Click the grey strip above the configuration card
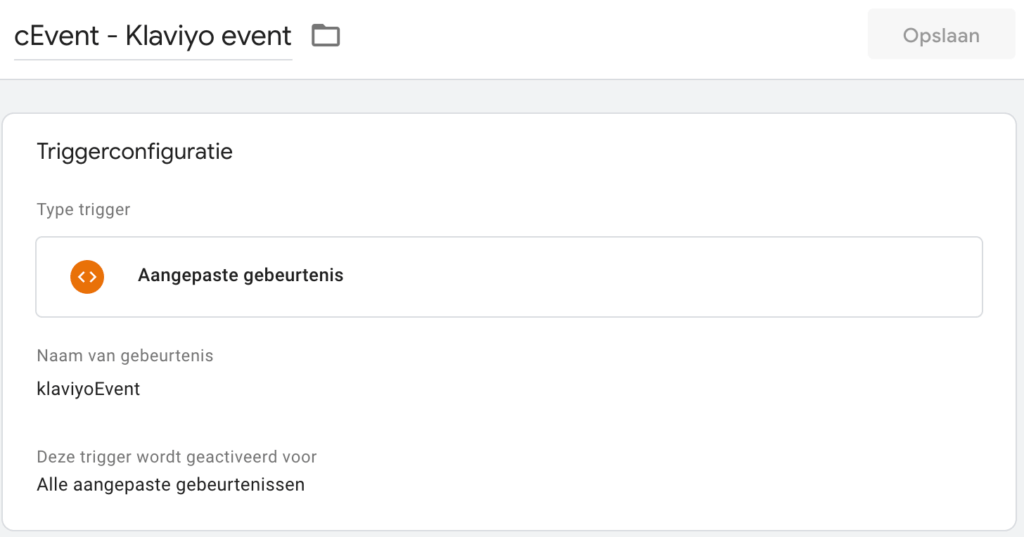1024x537 pixels. coord(512,96)
